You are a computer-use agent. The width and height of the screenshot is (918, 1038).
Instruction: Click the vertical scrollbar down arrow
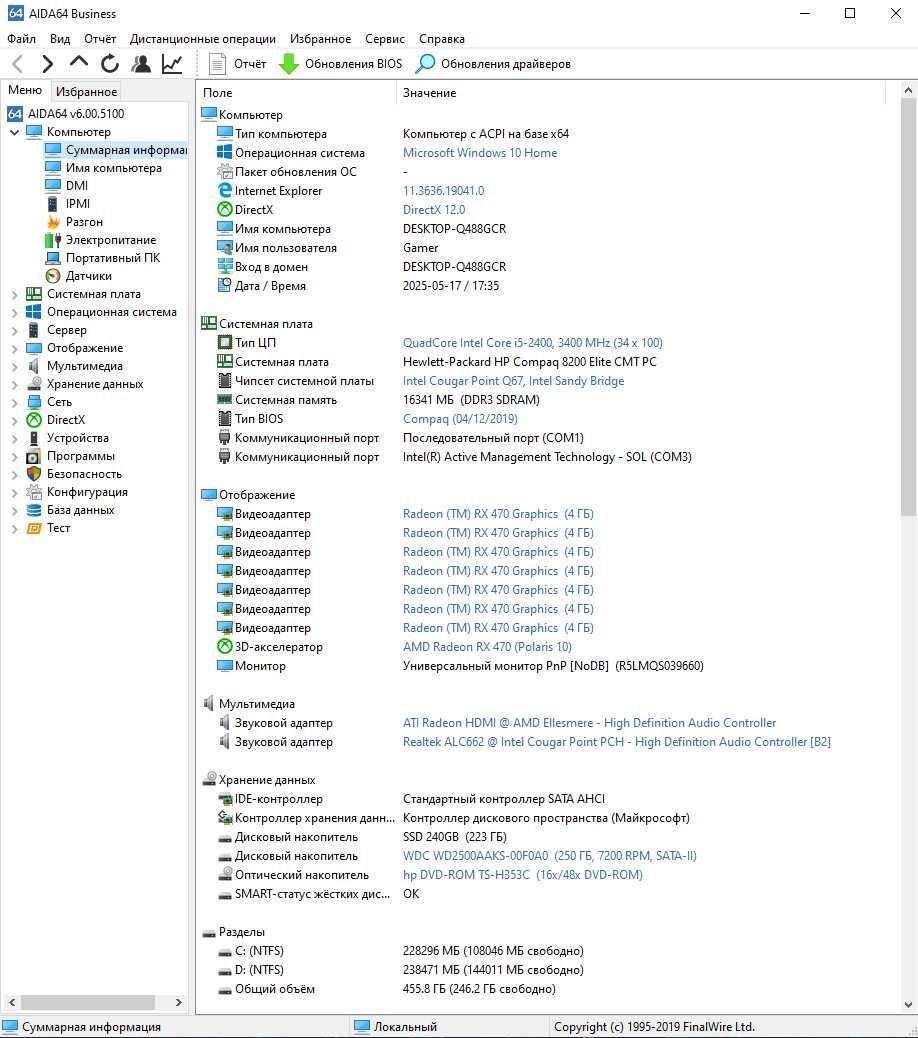pos(908,1004)
